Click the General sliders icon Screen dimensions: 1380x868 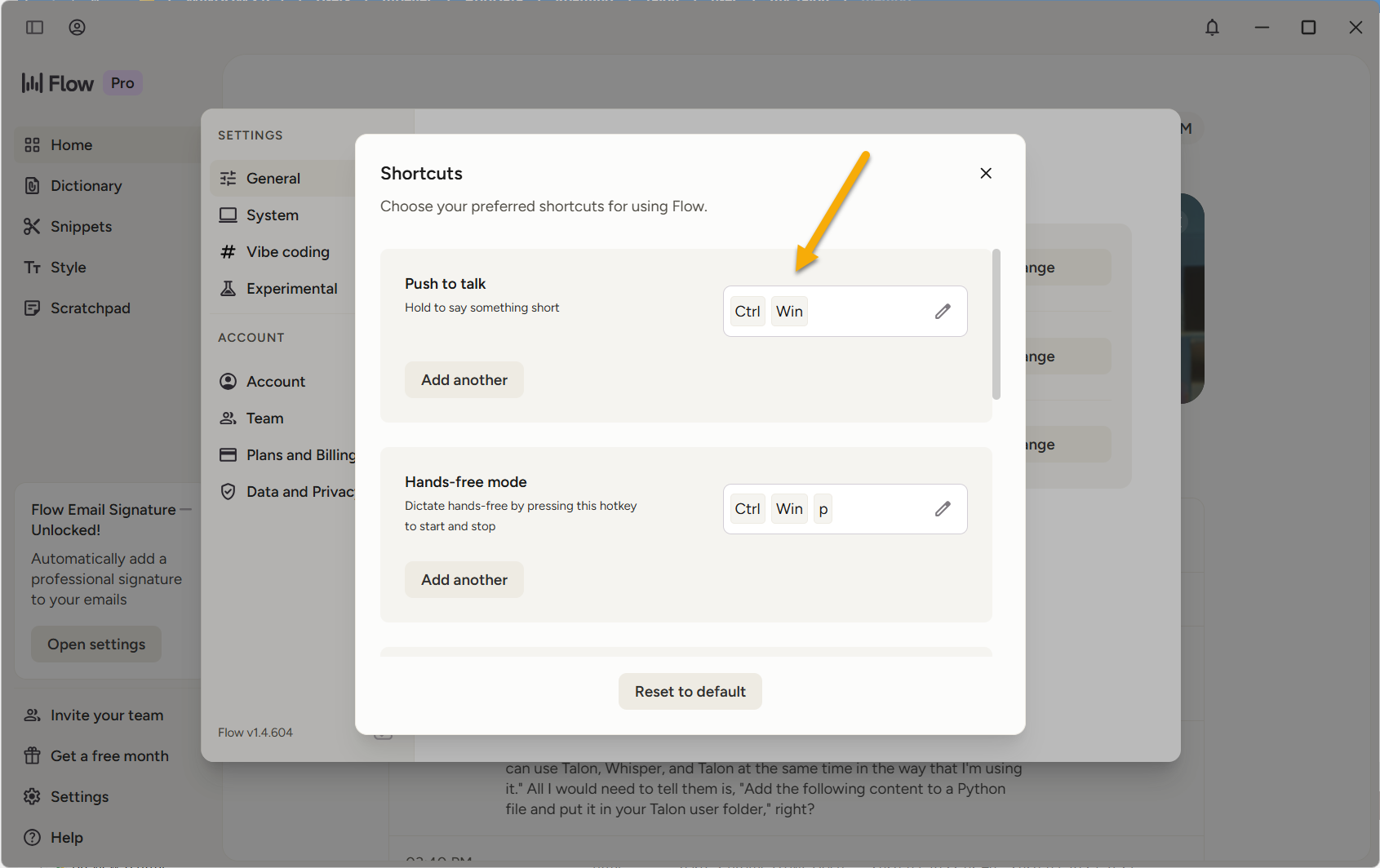pyautogui.click(x=229, y=179)
